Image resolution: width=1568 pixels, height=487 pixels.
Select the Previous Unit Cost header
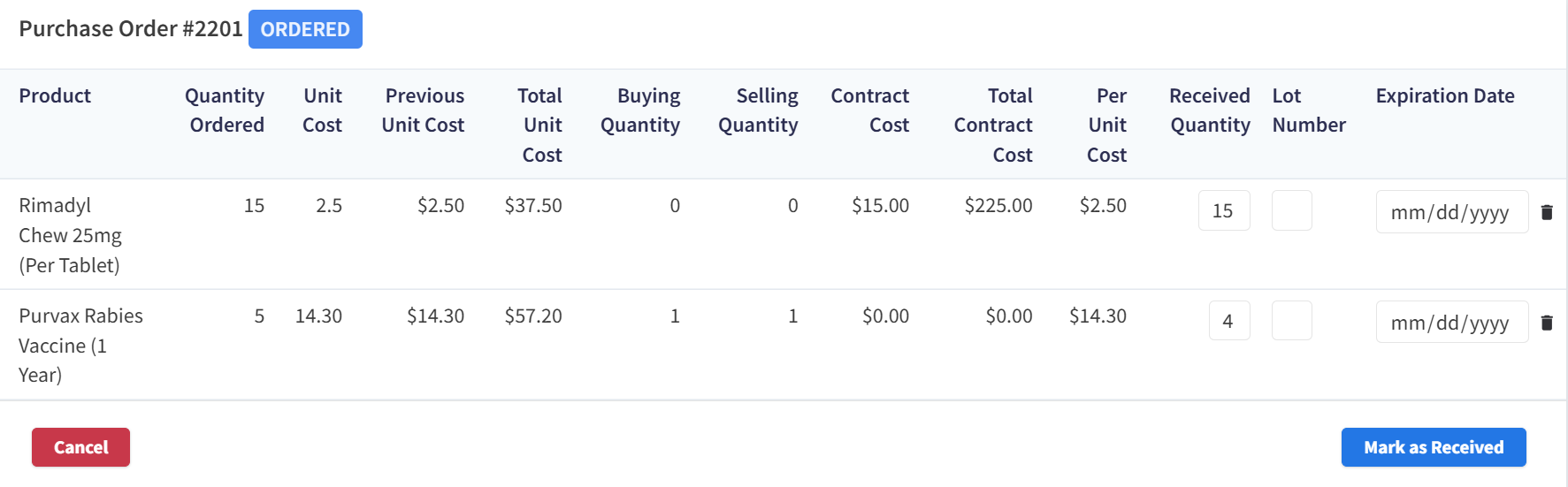point(424,110)
